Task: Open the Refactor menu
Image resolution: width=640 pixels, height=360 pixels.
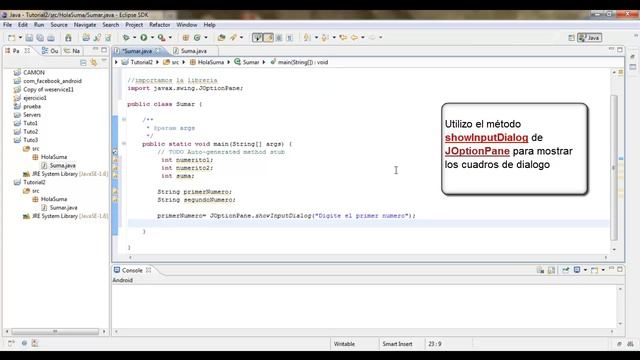Action: 160,25
